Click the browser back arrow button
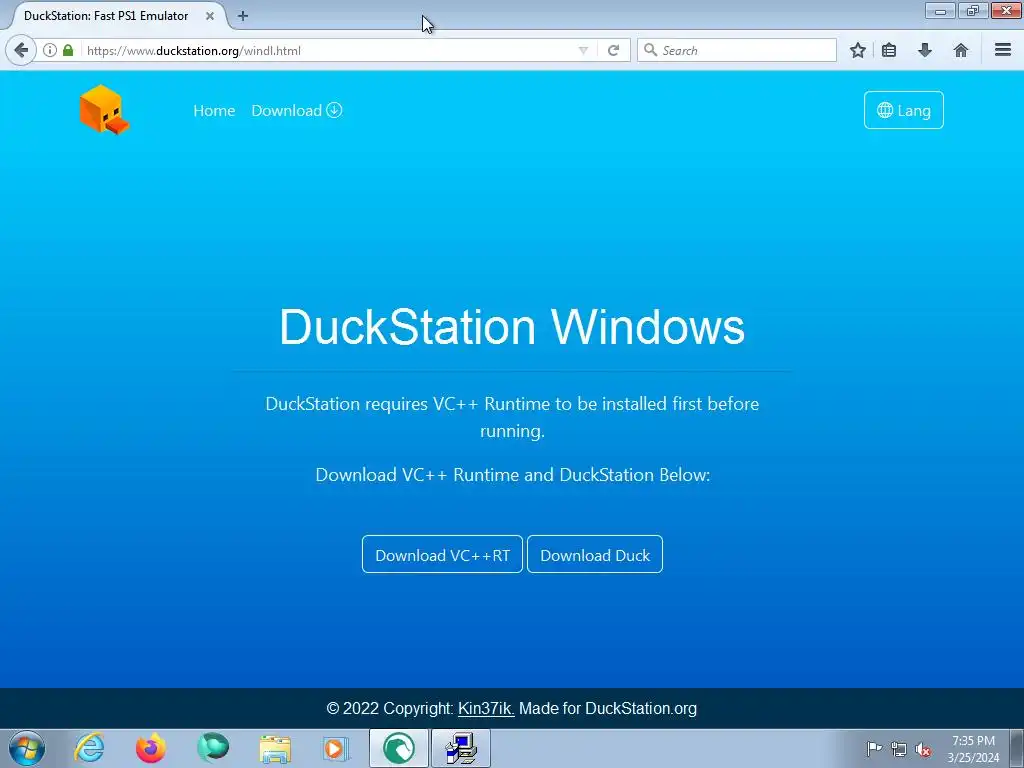The height and width of the screenshot is (768, 1024). coord(21,50)
